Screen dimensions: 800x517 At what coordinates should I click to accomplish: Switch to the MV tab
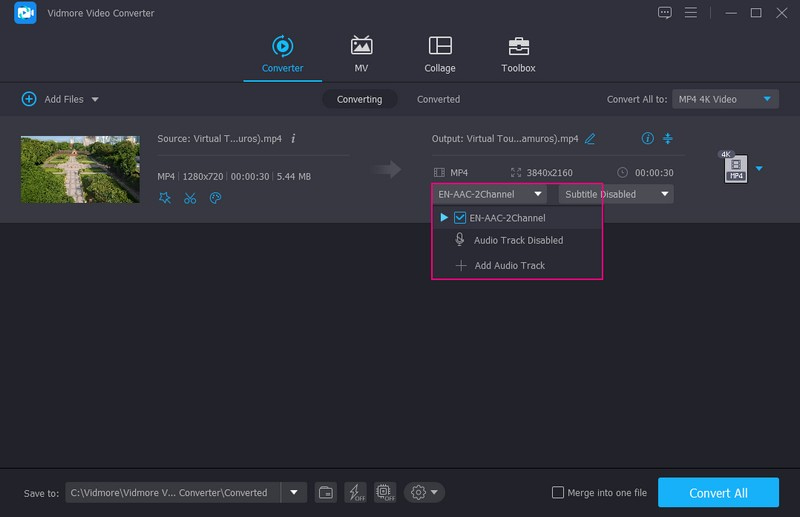361,55
